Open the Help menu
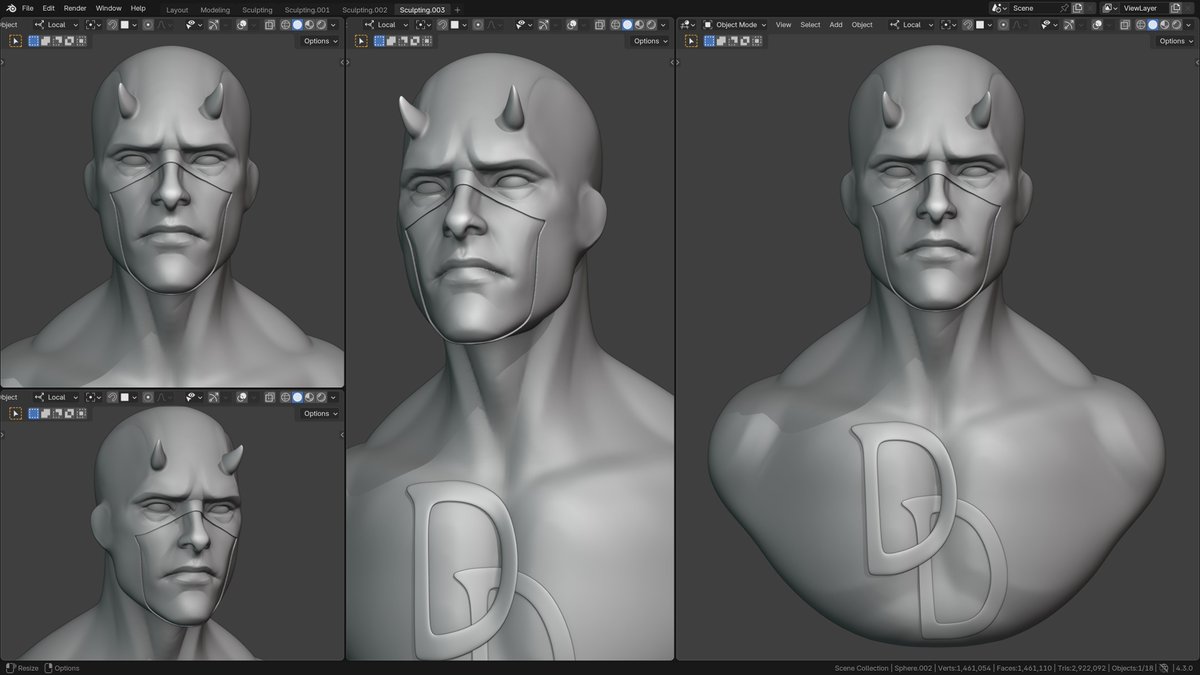Viewport: 1200px width, 675px height. pyautogui.click(x=138, y=8)
